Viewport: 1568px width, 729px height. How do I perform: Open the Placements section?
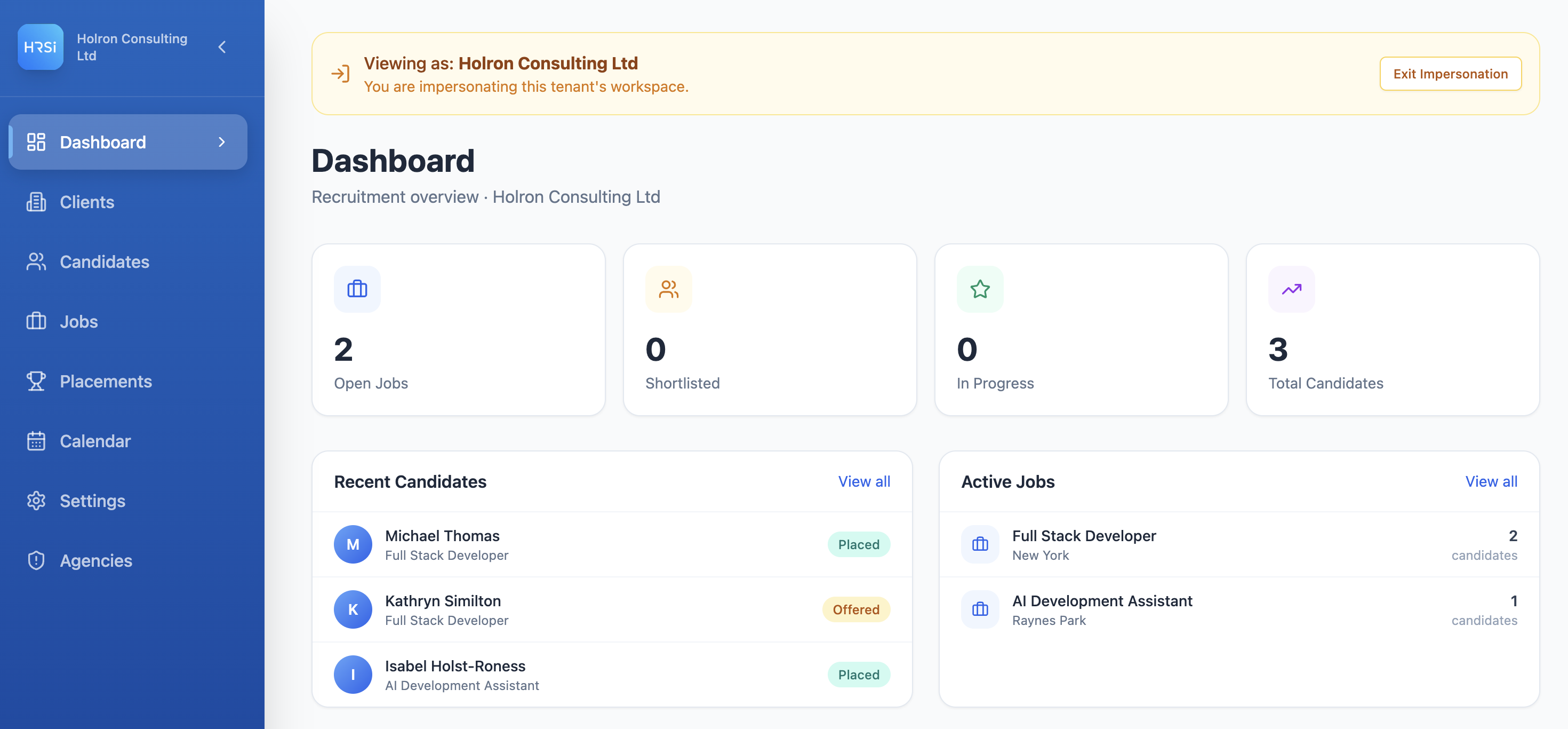128,381
